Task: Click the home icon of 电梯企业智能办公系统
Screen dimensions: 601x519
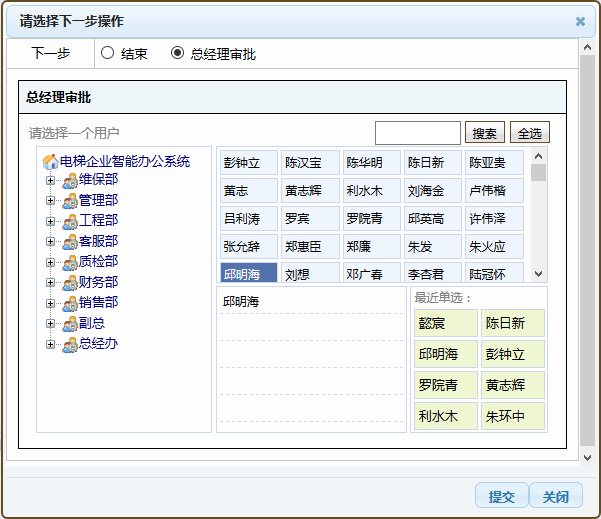Action: point(50,162)
